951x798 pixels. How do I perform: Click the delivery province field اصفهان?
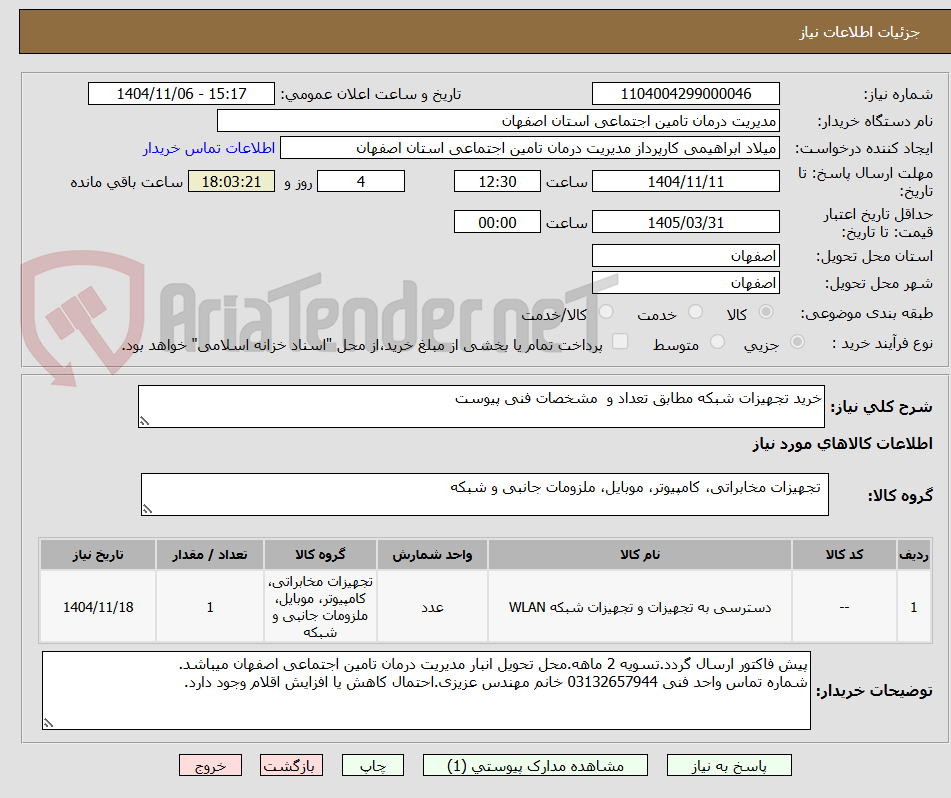tap(685, 256)
